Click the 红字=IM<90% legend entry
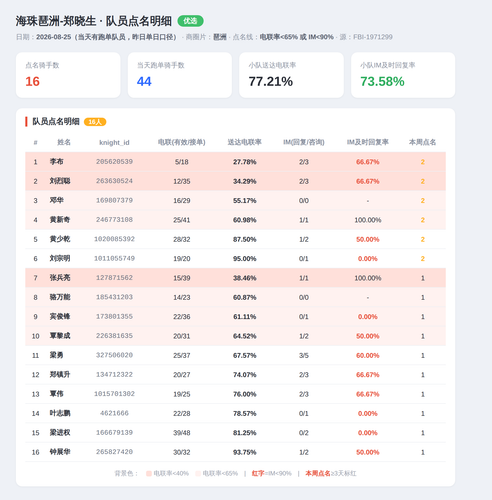 (271, 473)
